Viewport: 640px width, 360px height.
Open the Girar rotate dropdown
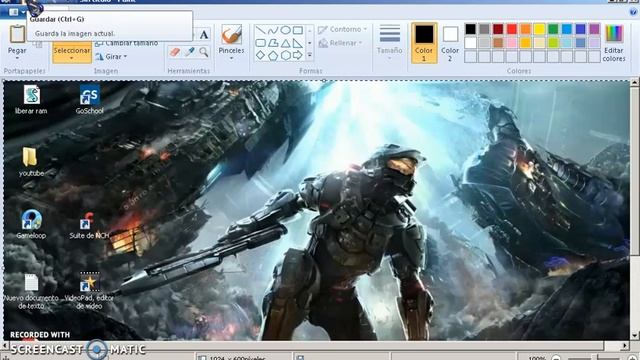pos(111,57)
